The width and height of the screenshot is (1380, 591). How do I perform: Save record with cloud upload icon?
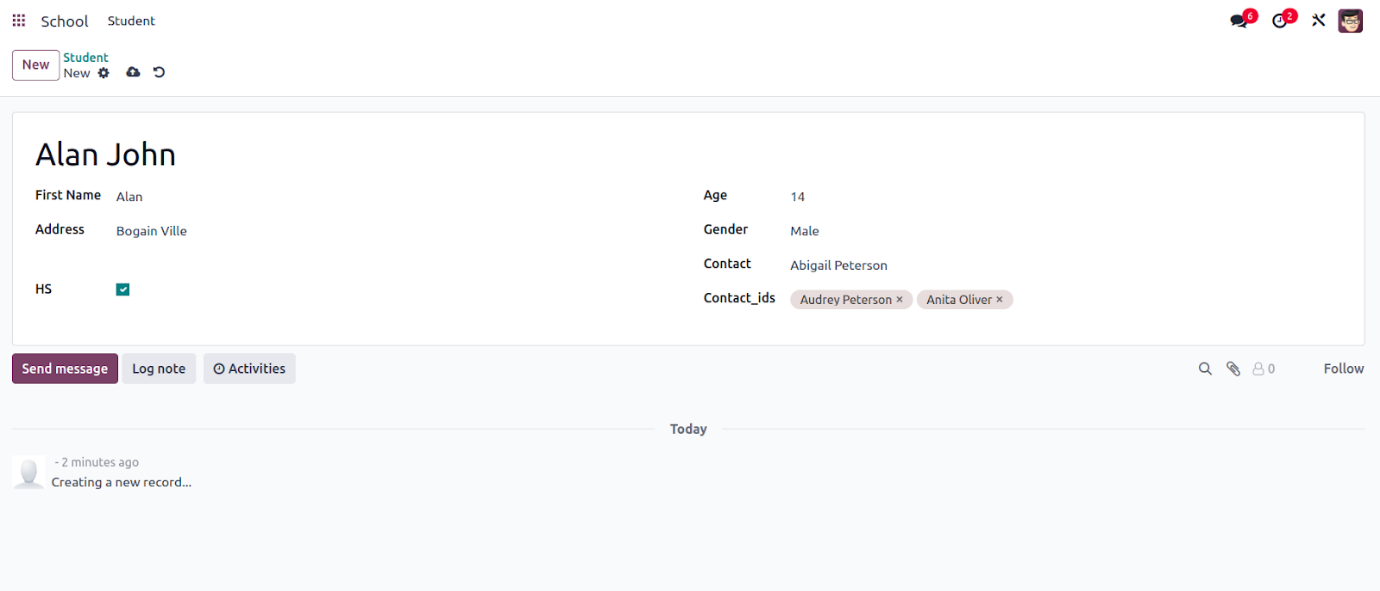pyautogui.click(x=133, y=73)
